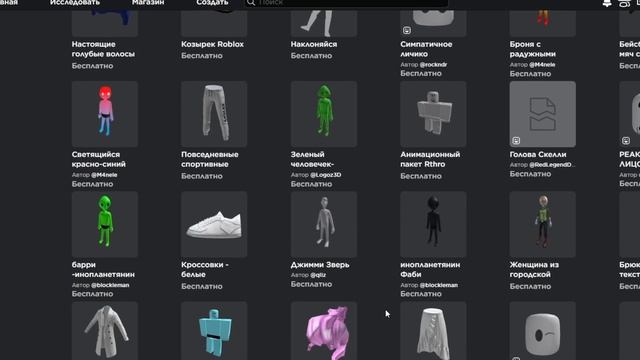Click the Симпатичное личико title

426,49
